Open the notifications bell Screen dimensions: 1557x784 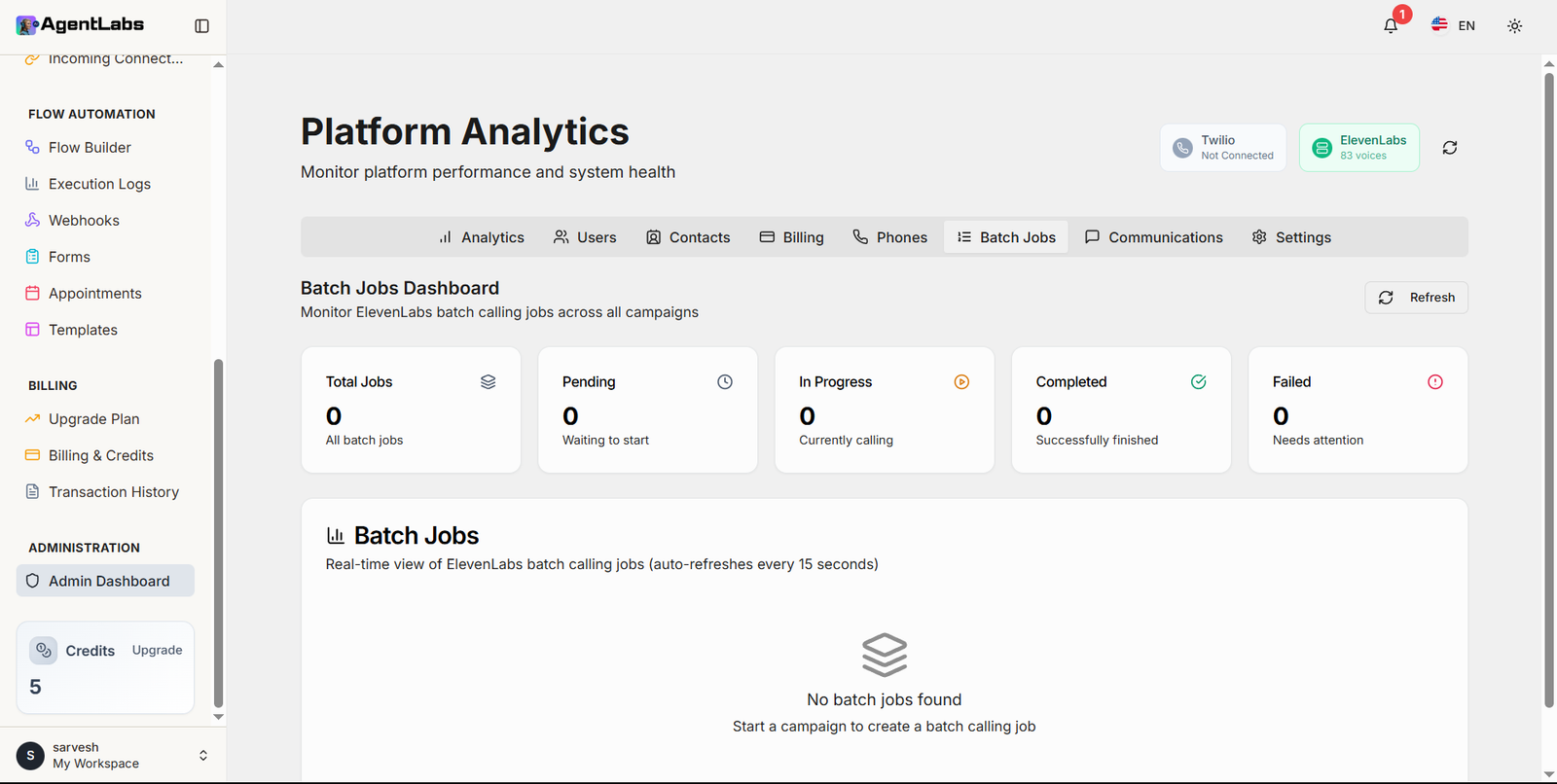[1391, 26]
